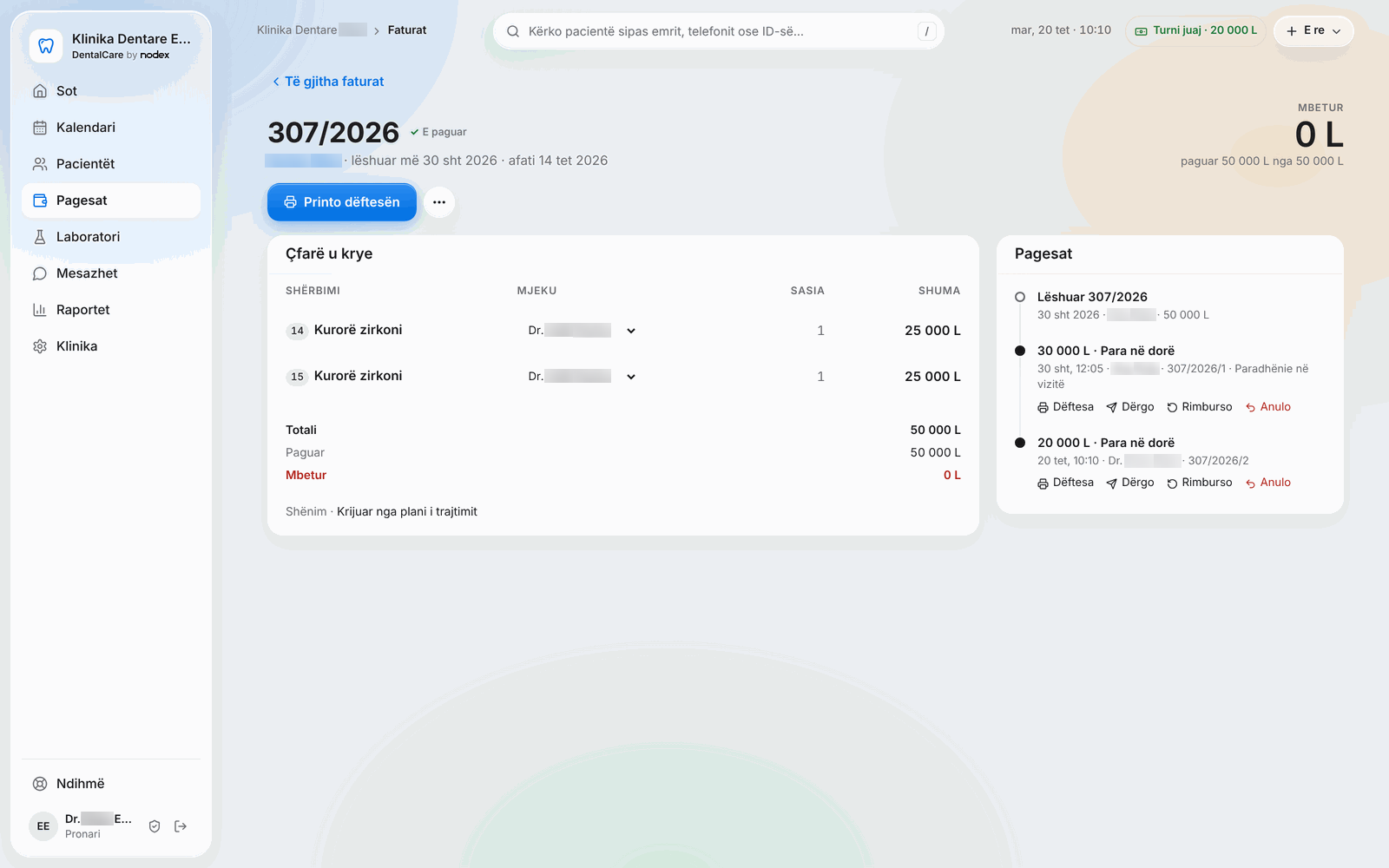The width and height of the screenshot is (1389, 868).
Task: Select Pagesat sidebar item
Action: [x=111, y=201]
